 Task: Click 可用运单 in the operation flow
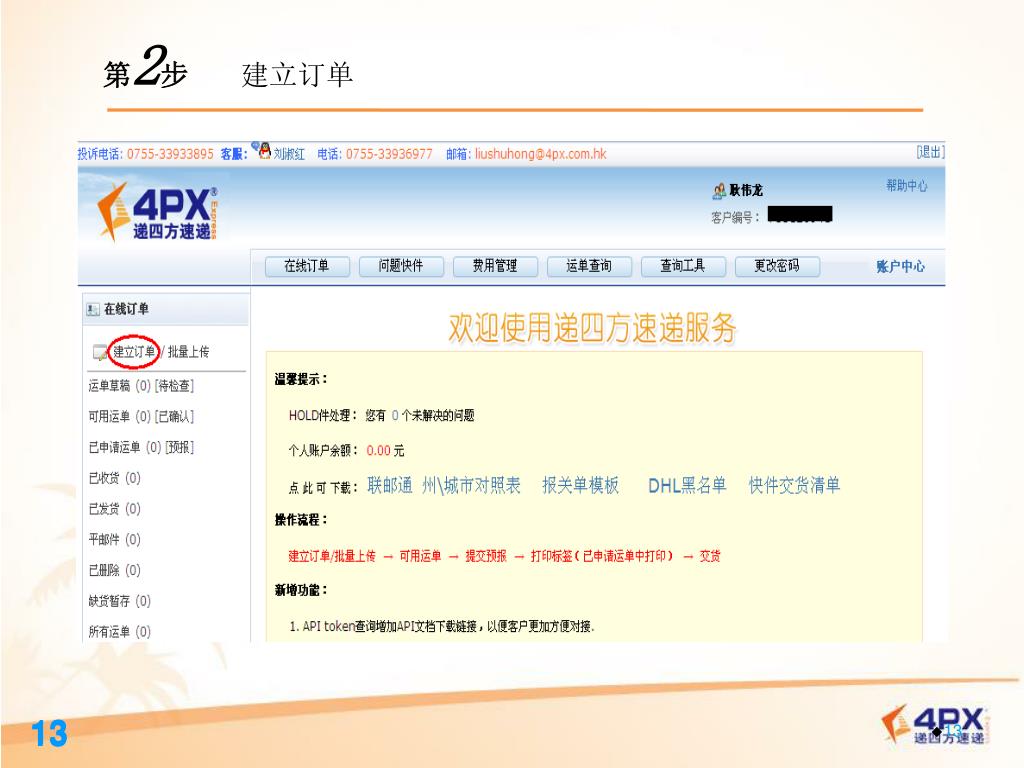point(420,556)
